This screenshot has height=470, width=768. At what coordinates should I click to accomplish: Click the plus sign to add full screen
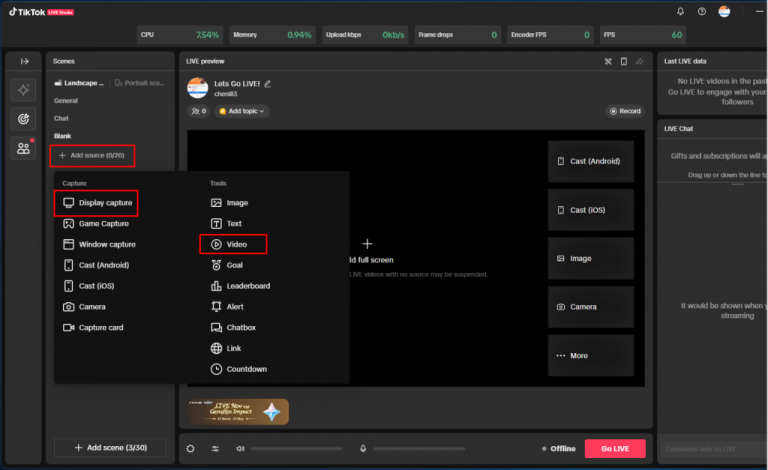(x=367, y=244)
